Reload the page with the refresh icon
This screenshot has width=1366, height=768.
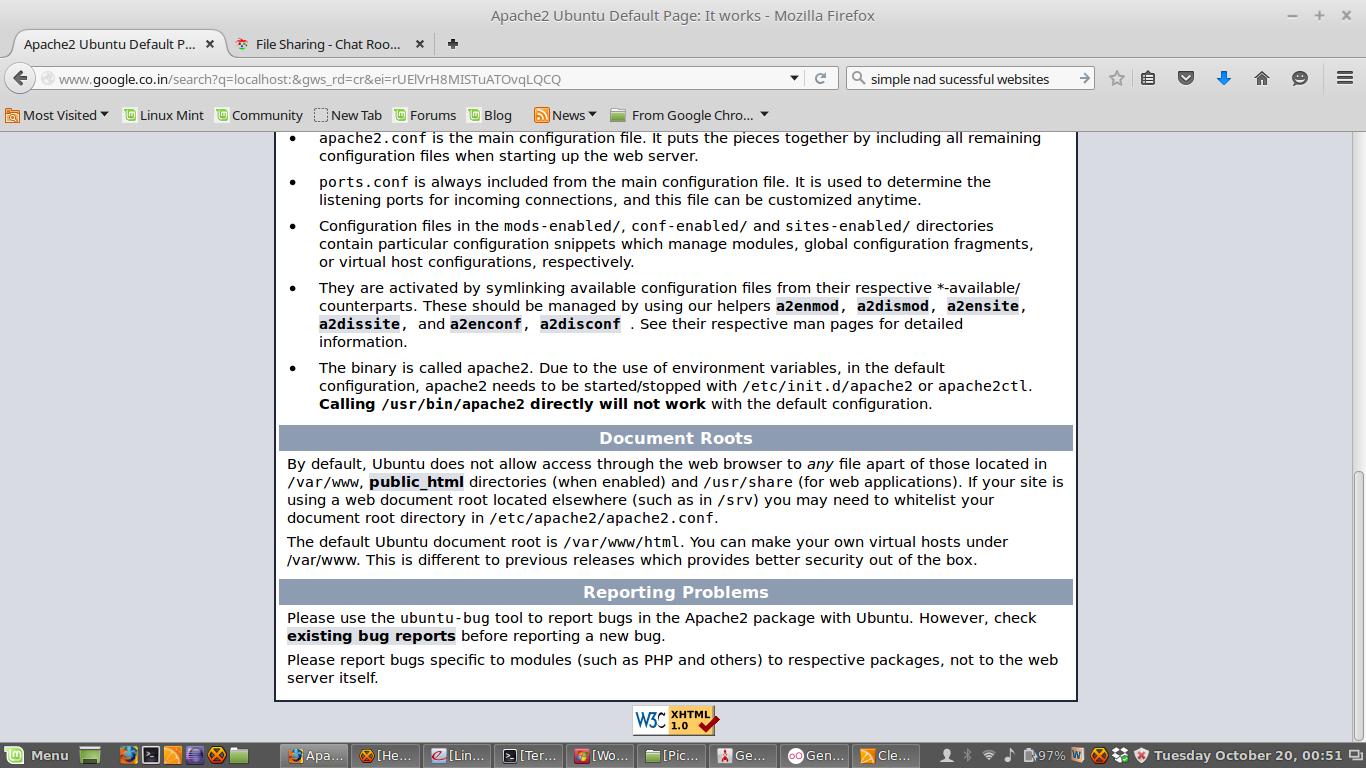coord(820,78)
